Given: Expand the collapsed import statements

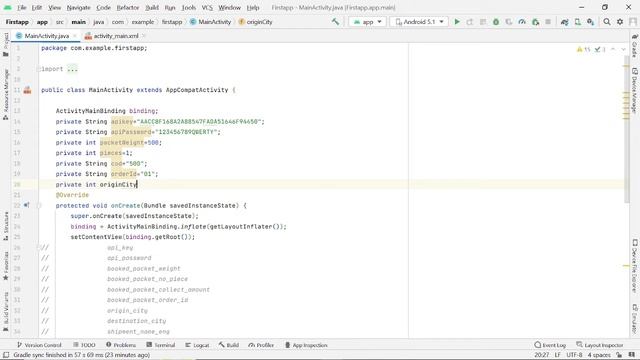Looking at the screenshot, I should click(x=38, y=69).
